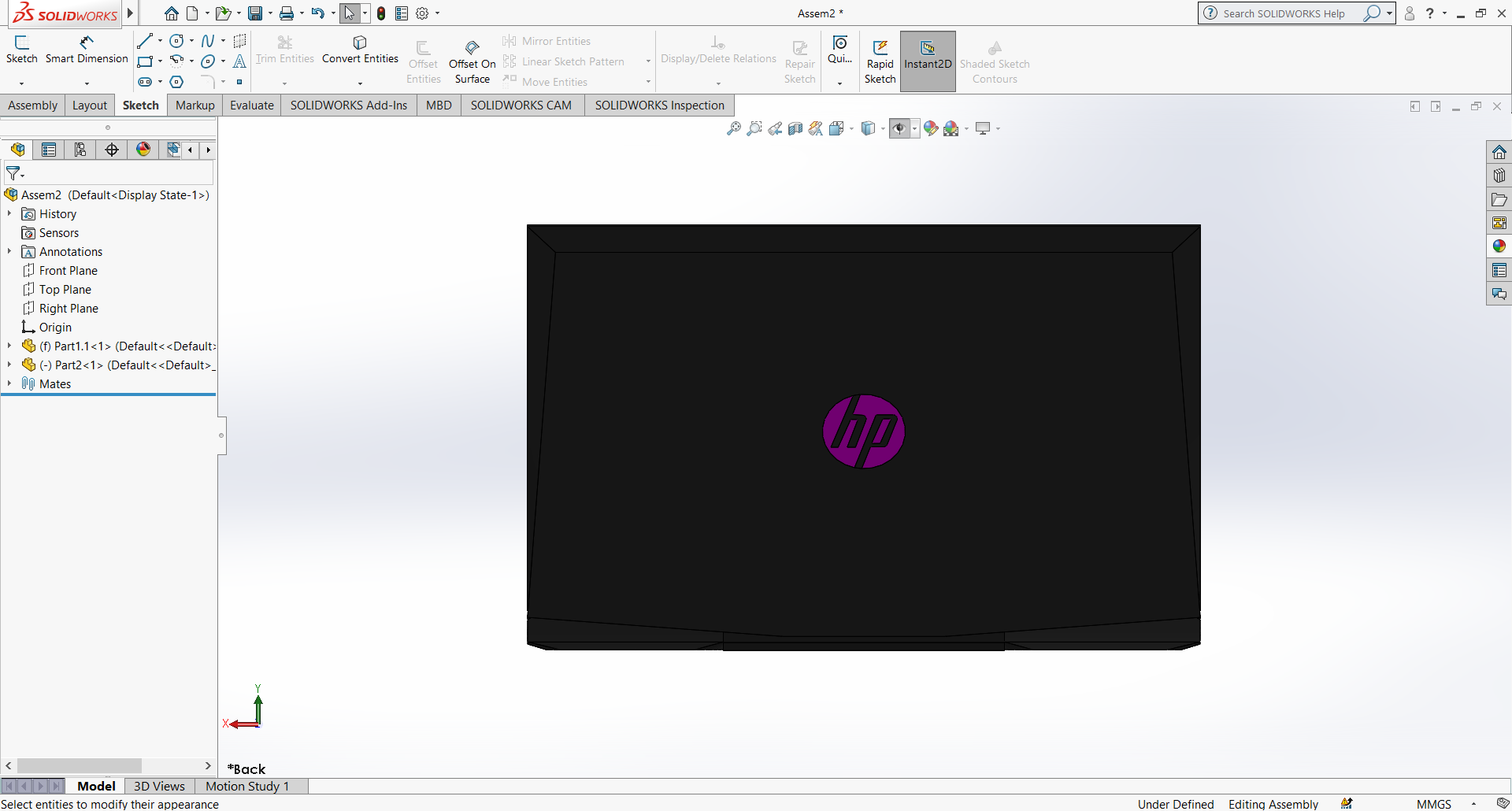Open Design Library in task pane
Viewport: 1512px width, 811px height.
(1499, 176)
